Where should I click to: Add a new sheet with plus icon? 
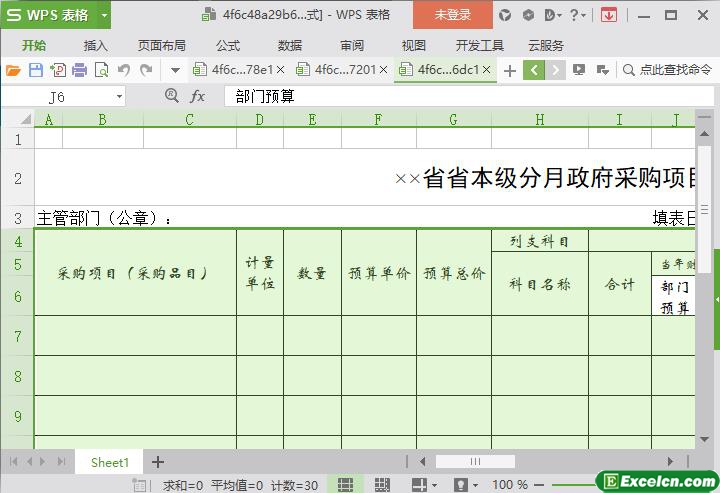click(x=157, y=462)
